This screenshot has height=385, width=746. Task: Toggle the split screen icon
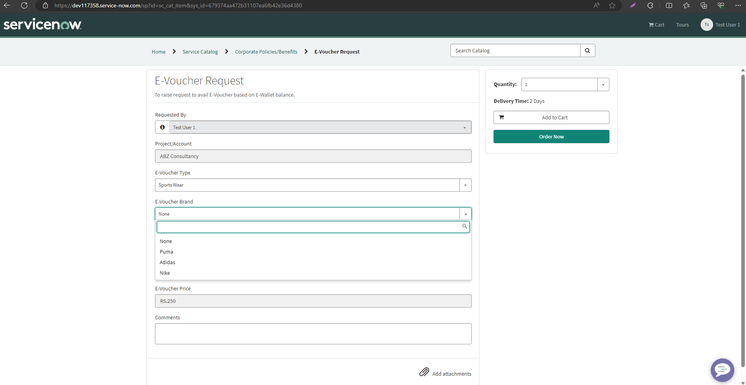669,6
